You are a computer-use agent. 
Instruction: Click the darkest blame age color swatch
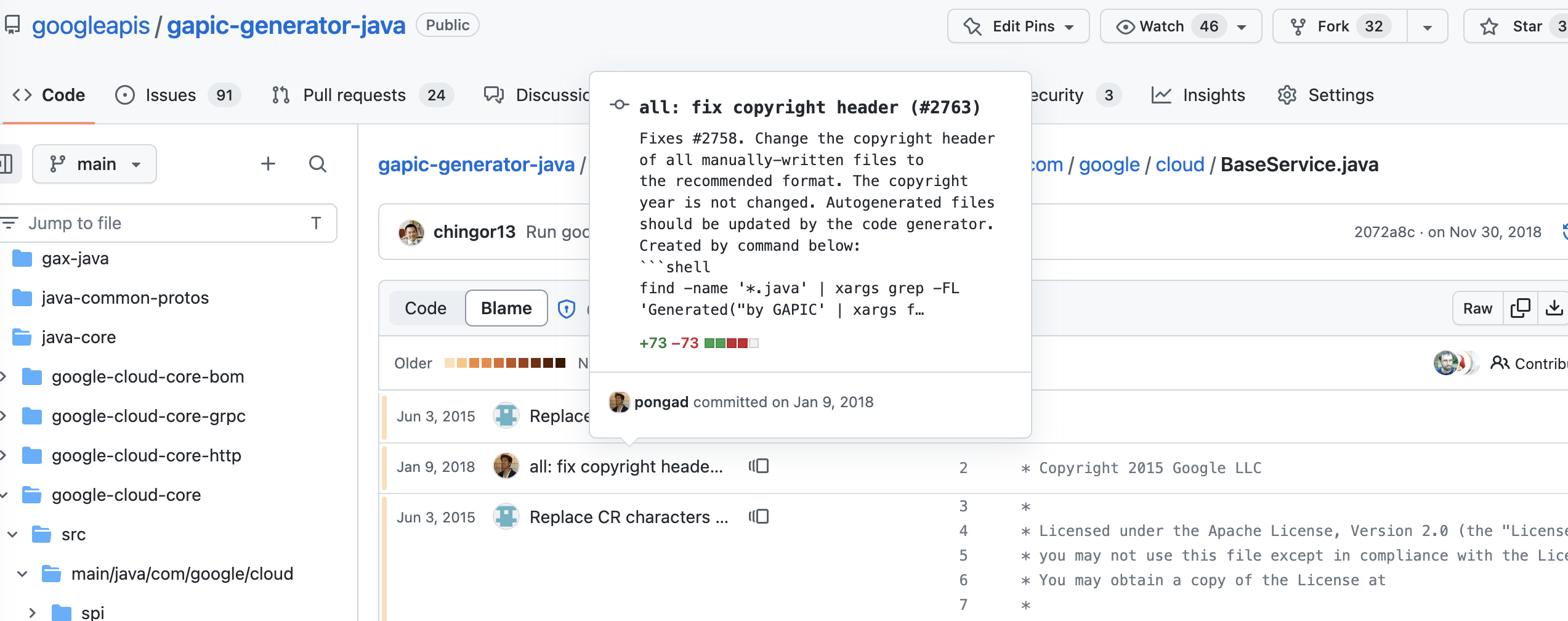(x=560, y=363)
